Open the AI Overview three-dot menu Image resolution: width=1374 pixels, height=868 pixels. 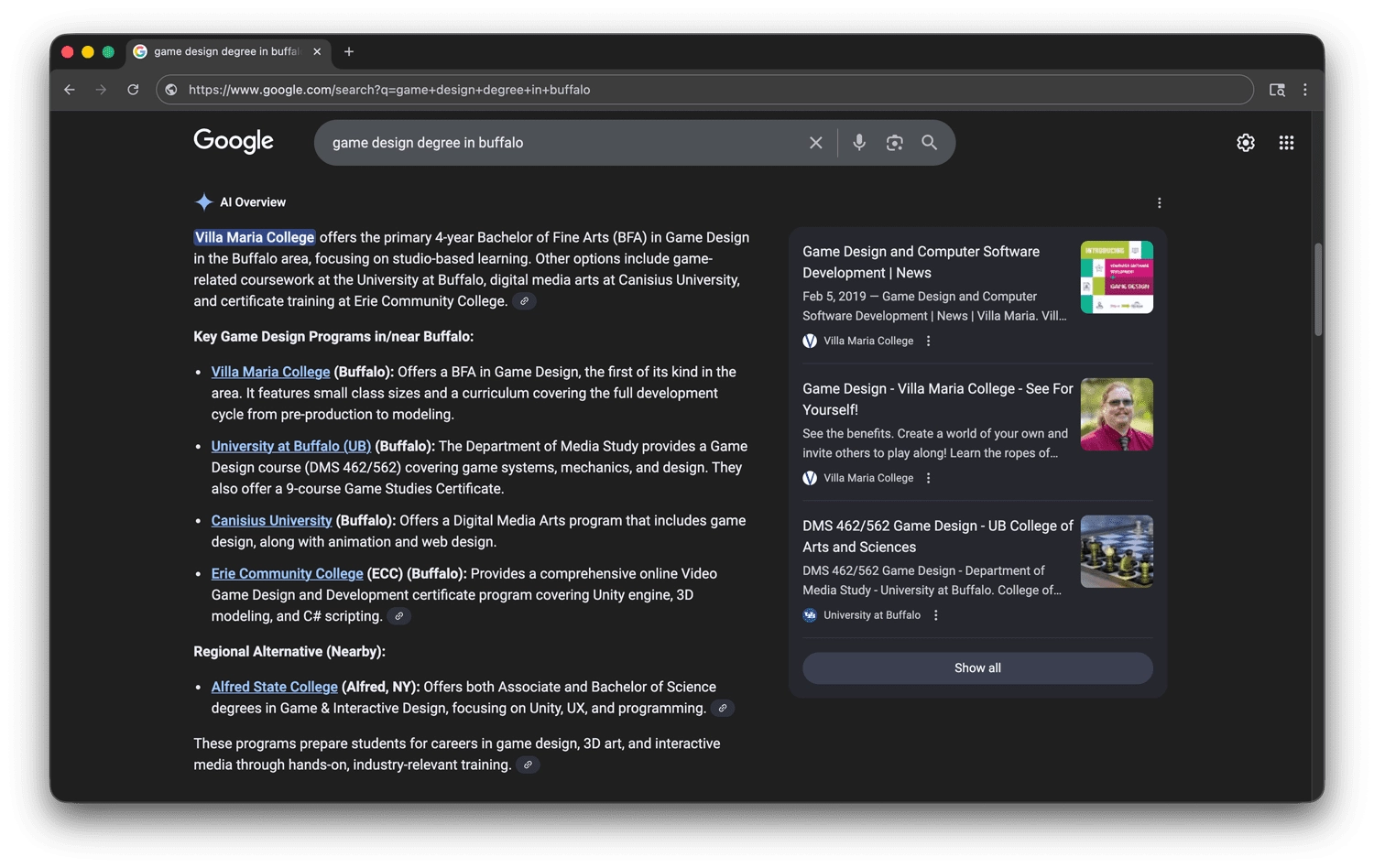click(1159, 203)
